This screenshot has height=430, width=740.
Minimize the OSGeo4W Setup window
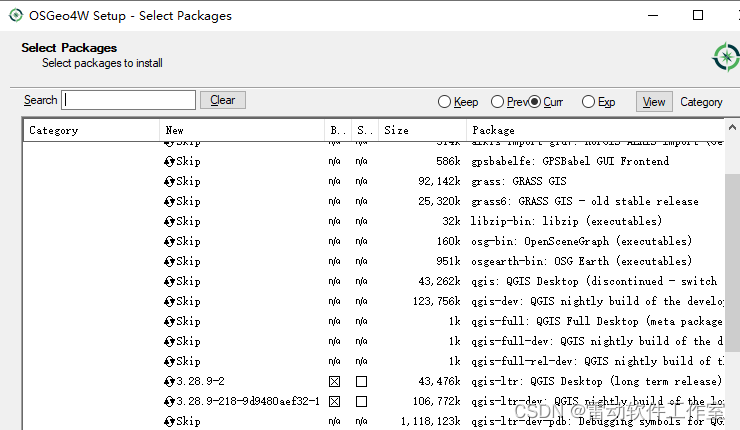[x=653, y=16]
